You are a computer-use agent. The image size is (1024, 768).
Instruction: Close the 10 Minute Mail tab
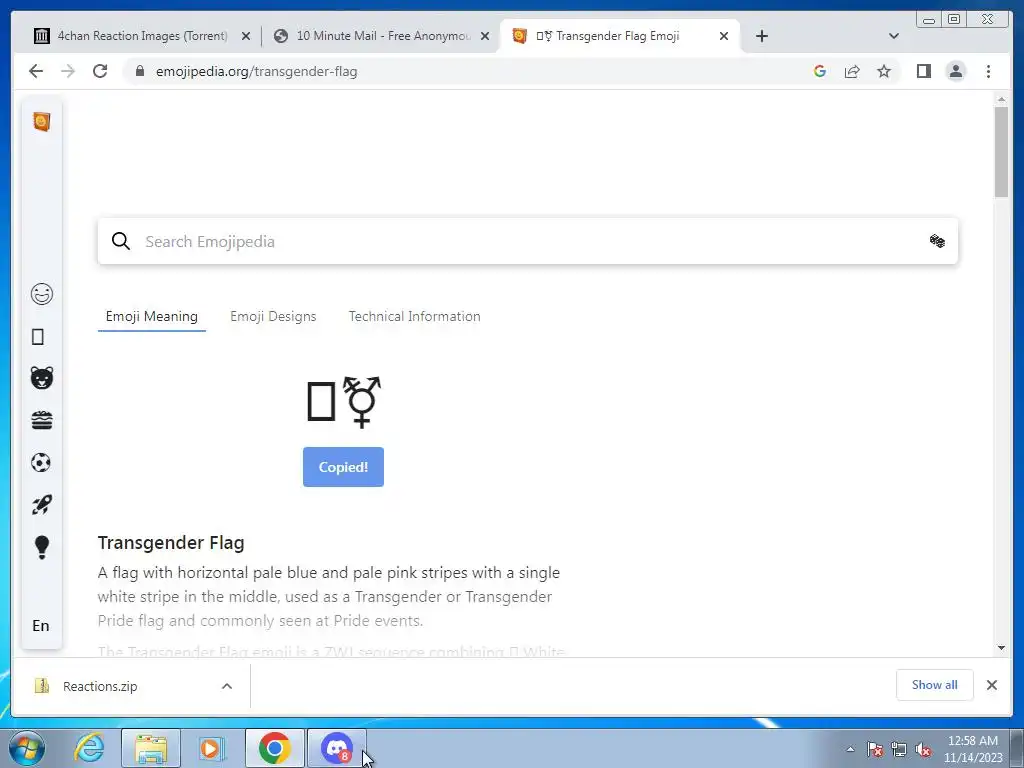click(x=485, y=36)
